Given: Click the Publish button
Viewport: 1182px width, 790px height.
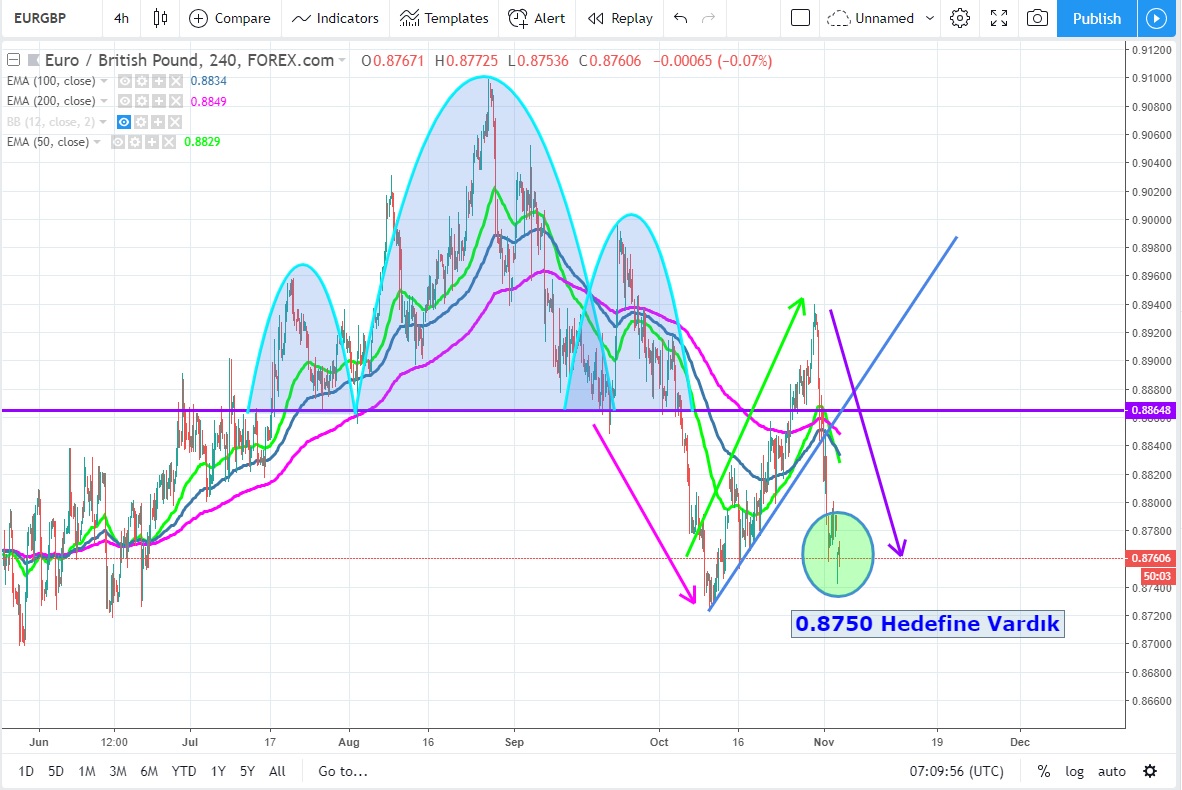Looking at the screenshot, I should (x=1096, y=18).
